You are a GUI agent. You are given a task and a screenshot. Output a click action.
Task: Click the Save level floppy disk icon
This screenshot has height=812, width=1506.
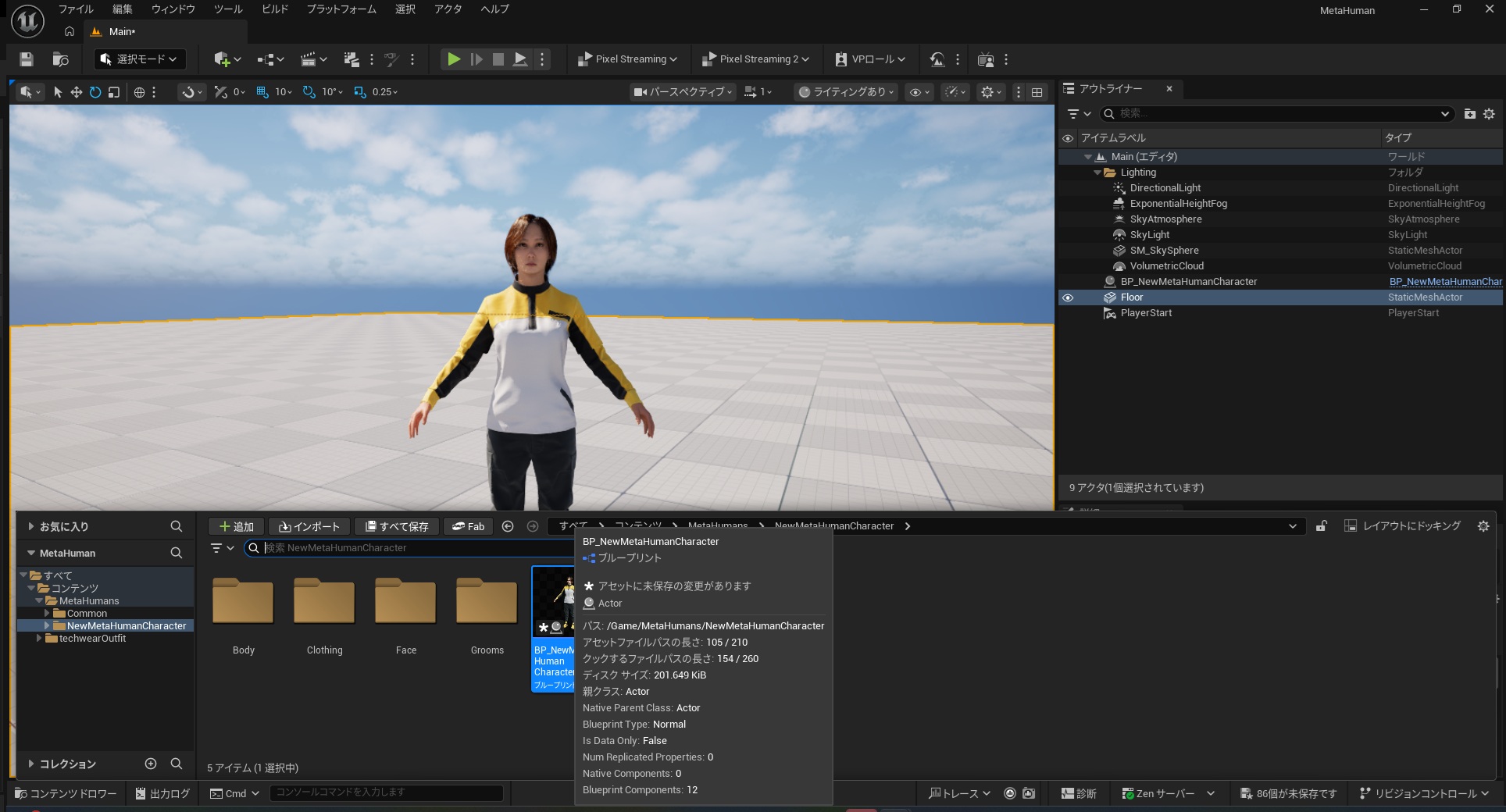27,59
